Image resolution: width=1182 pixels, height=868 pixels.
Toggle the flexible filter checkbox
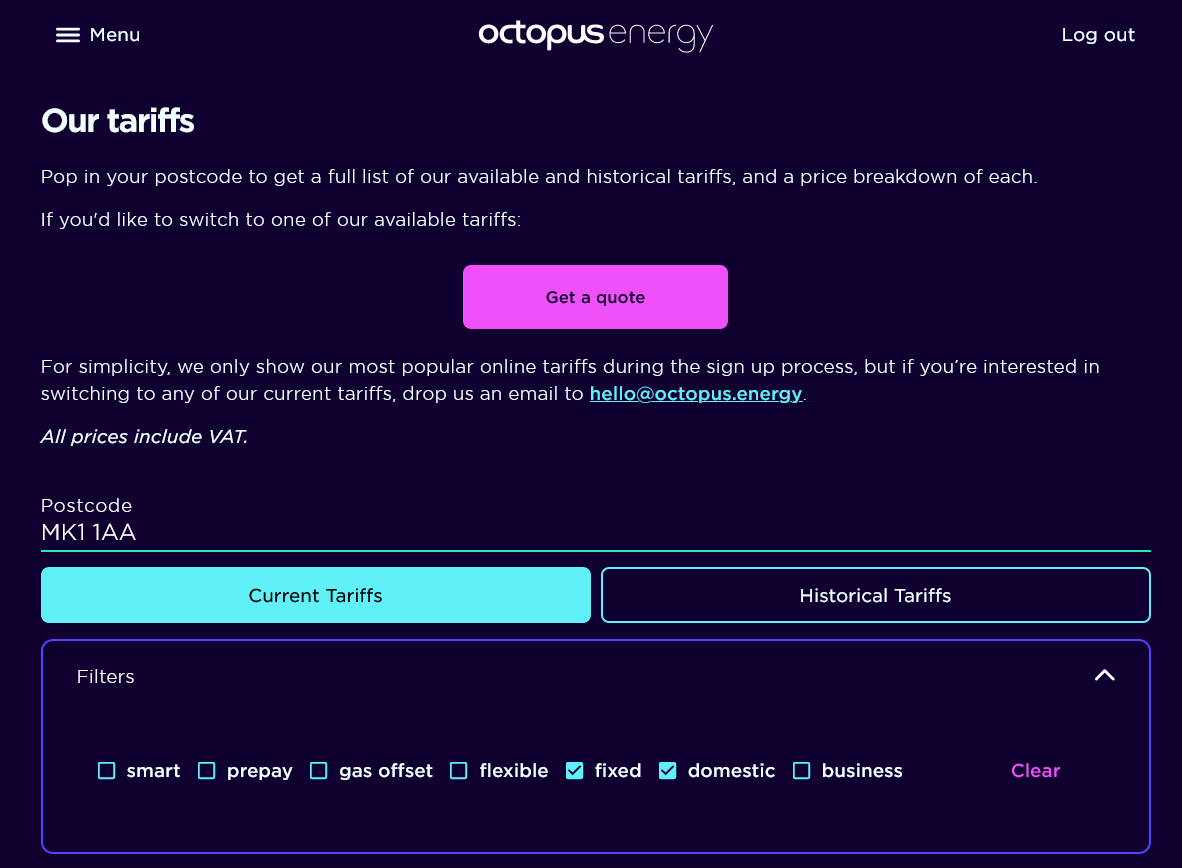(x=458, y=771)
